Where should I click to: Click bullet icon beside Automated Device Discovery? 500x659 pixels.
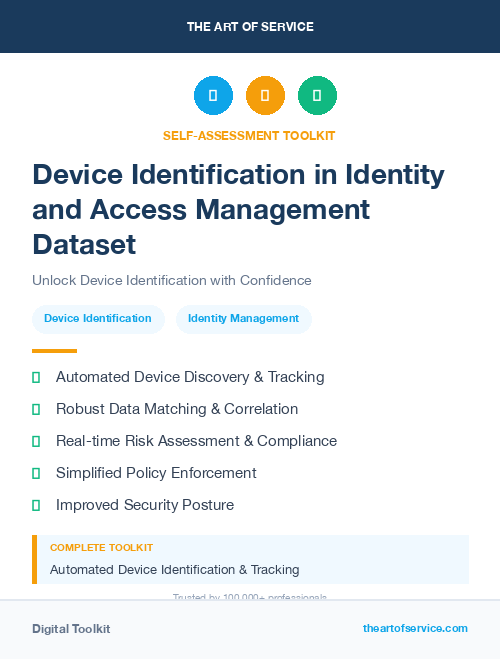(36, 377)
